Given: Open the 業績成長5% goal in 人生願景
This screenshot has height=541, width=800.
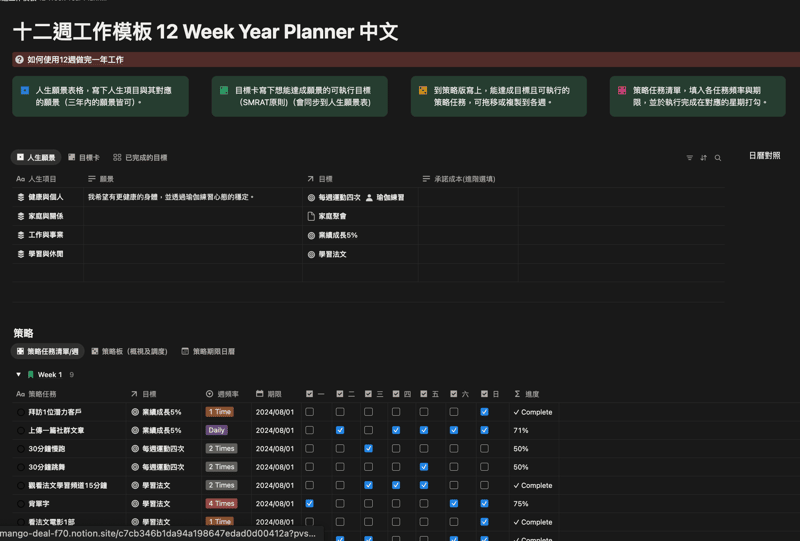Looking at the screenshot, I should [x=337, y=235].
